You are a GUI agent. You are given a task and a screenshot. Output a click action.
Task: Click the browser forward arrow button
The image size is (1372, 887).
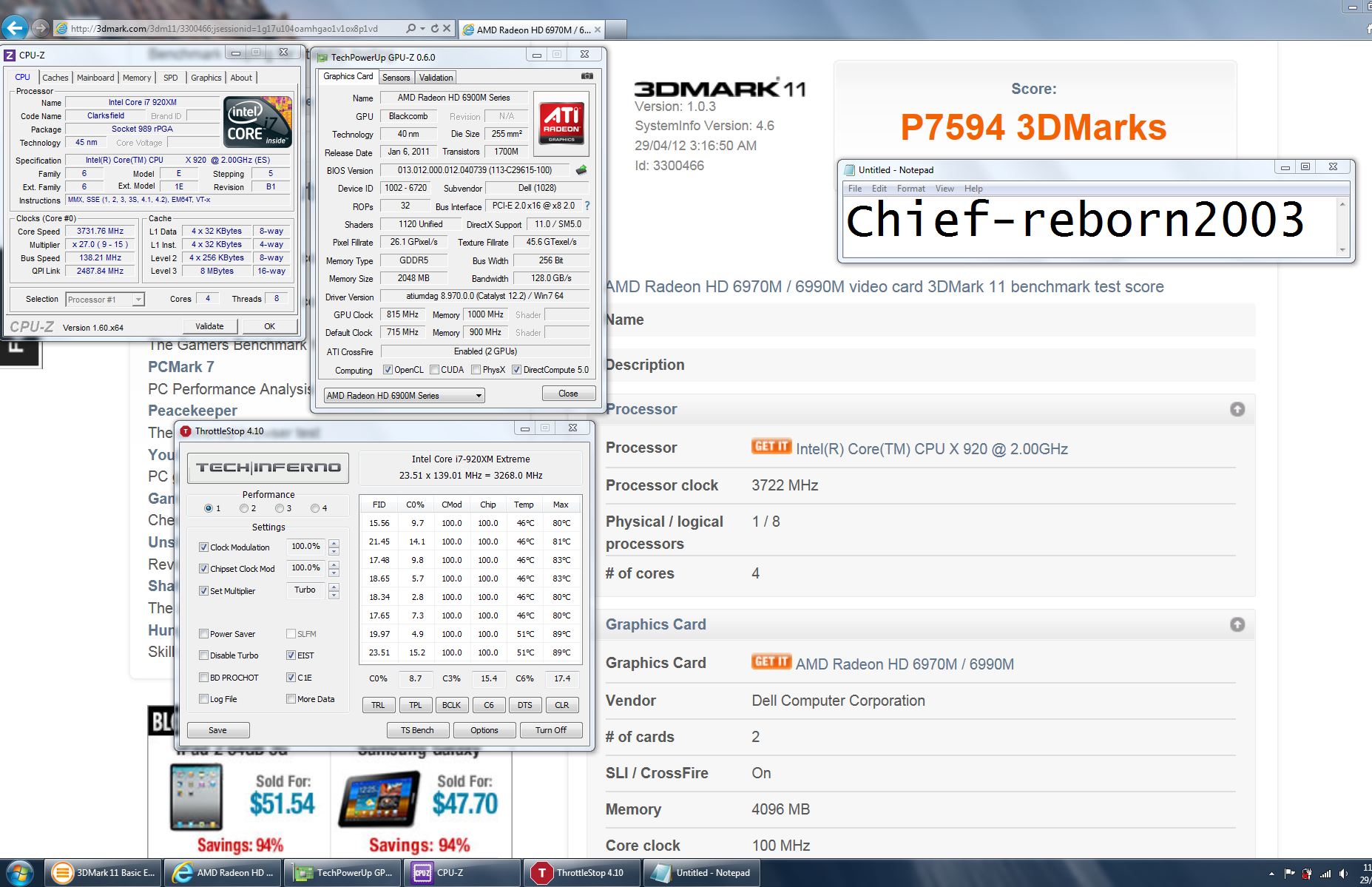(41, 28)
